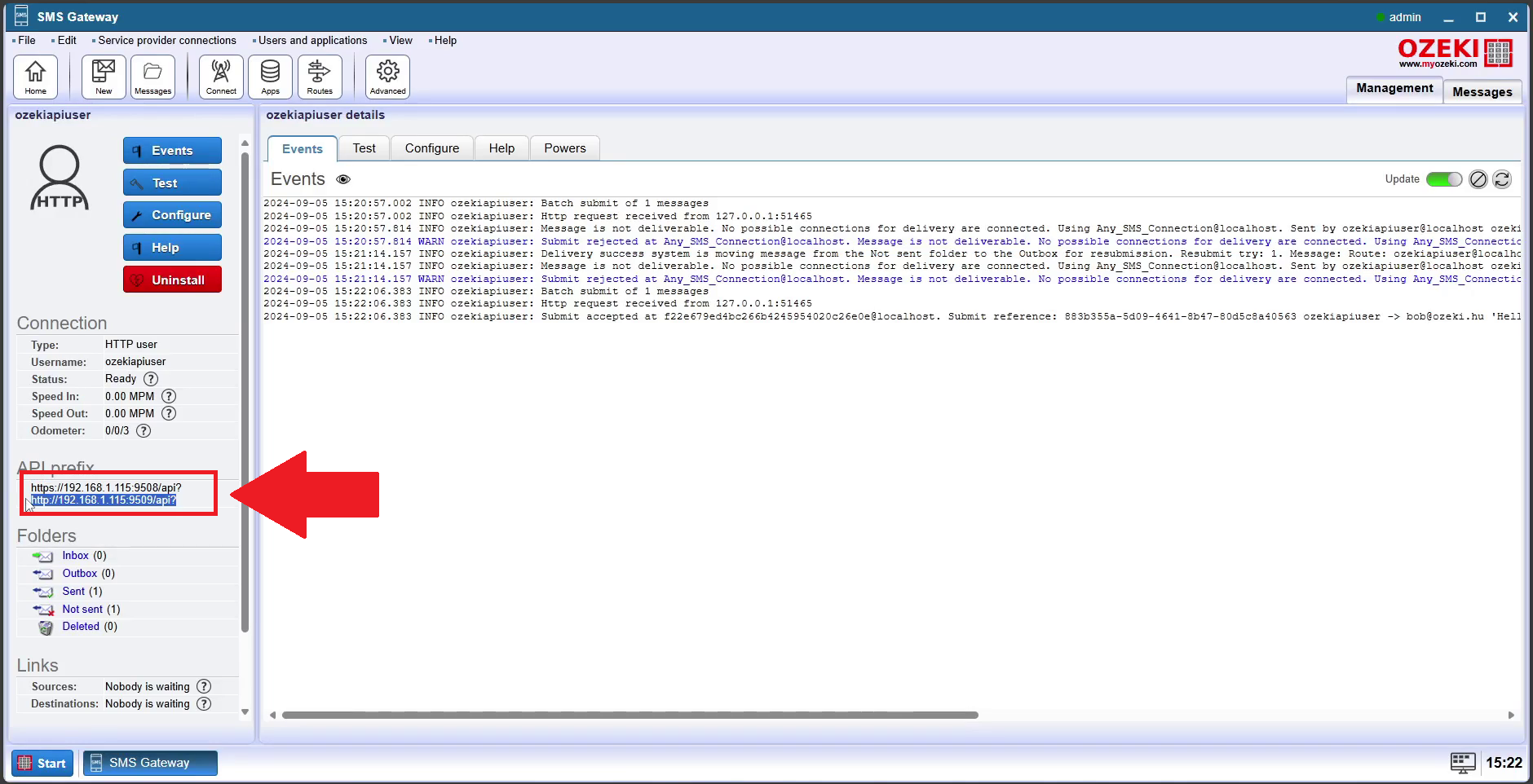Click the Speed Out help question mark
Screen dimensions: 1533x784
169,413
